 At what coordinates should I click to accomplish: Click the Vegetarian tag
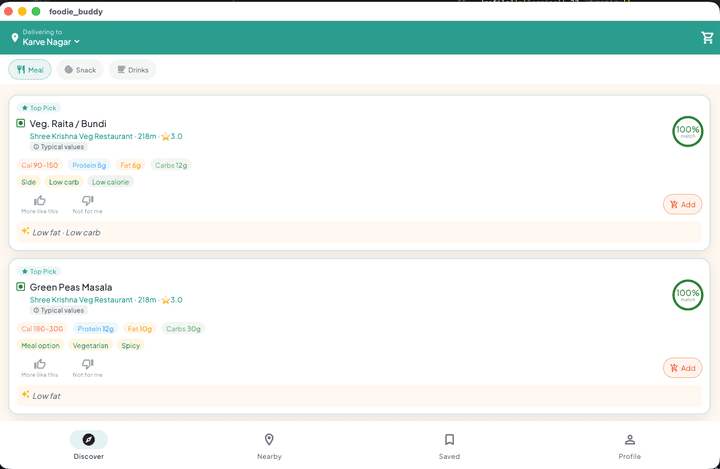[x=90, y=345]
